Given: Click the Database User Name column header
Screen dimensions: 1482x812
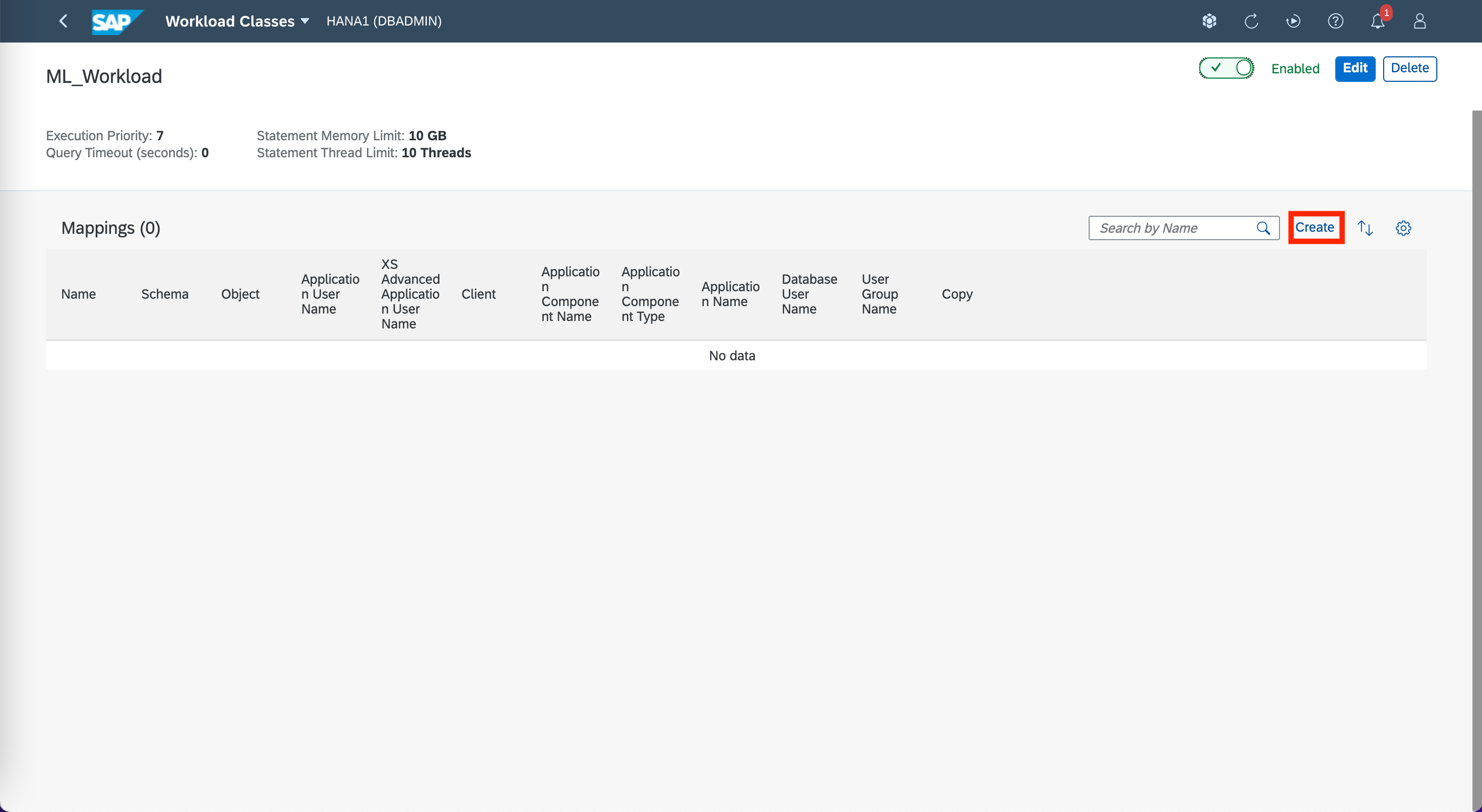Looking at the screenshot, I should pos(809,294).
